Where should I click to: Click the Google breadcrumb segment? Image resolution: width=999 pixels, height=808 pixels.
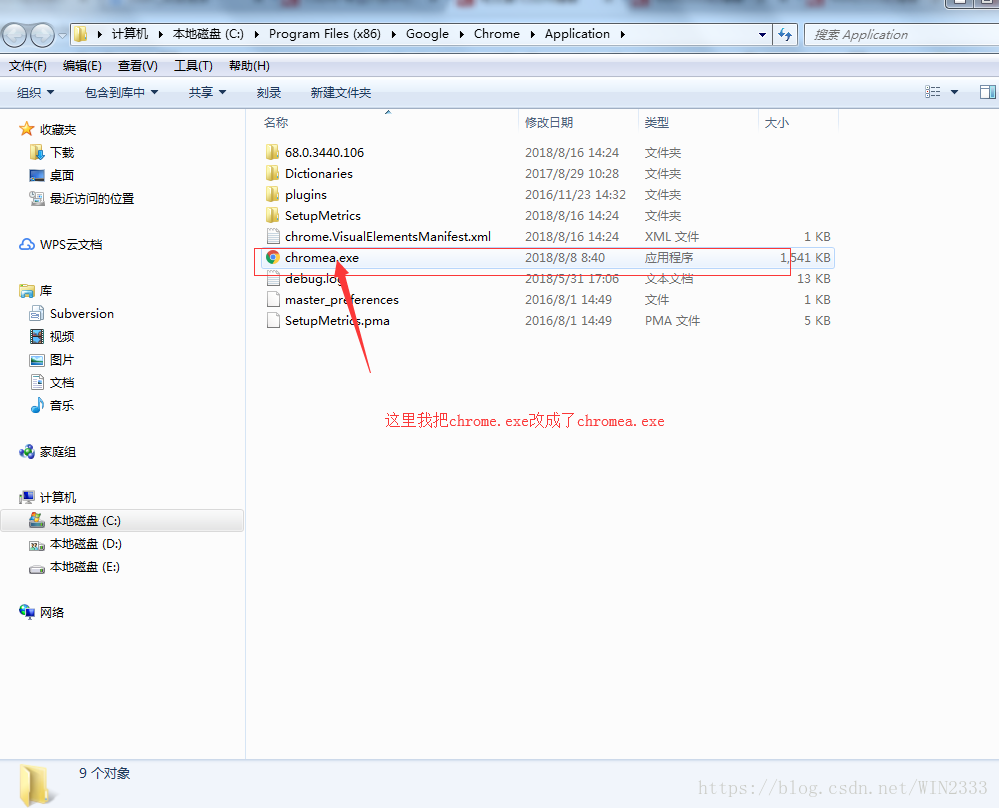point(428,34)
